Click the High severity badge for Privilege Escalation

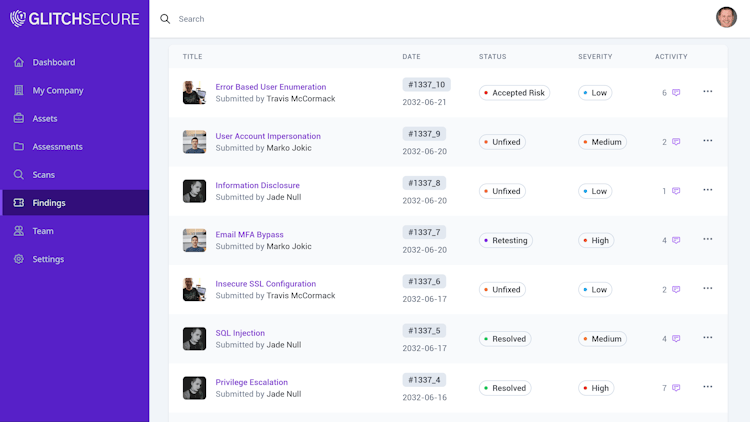[597, 388]
